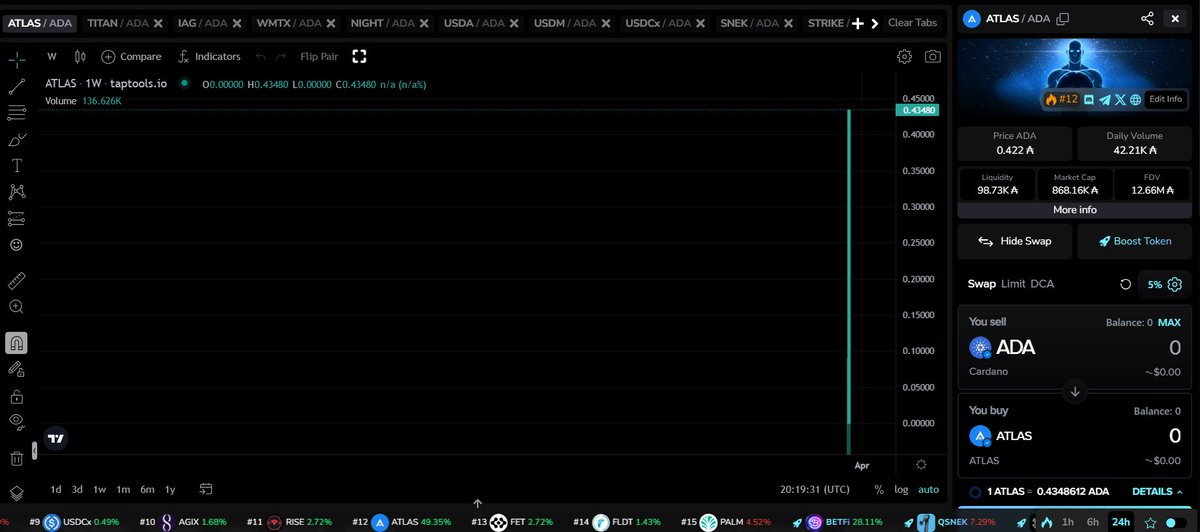Open chart settings gear icon

coord(905,57)
